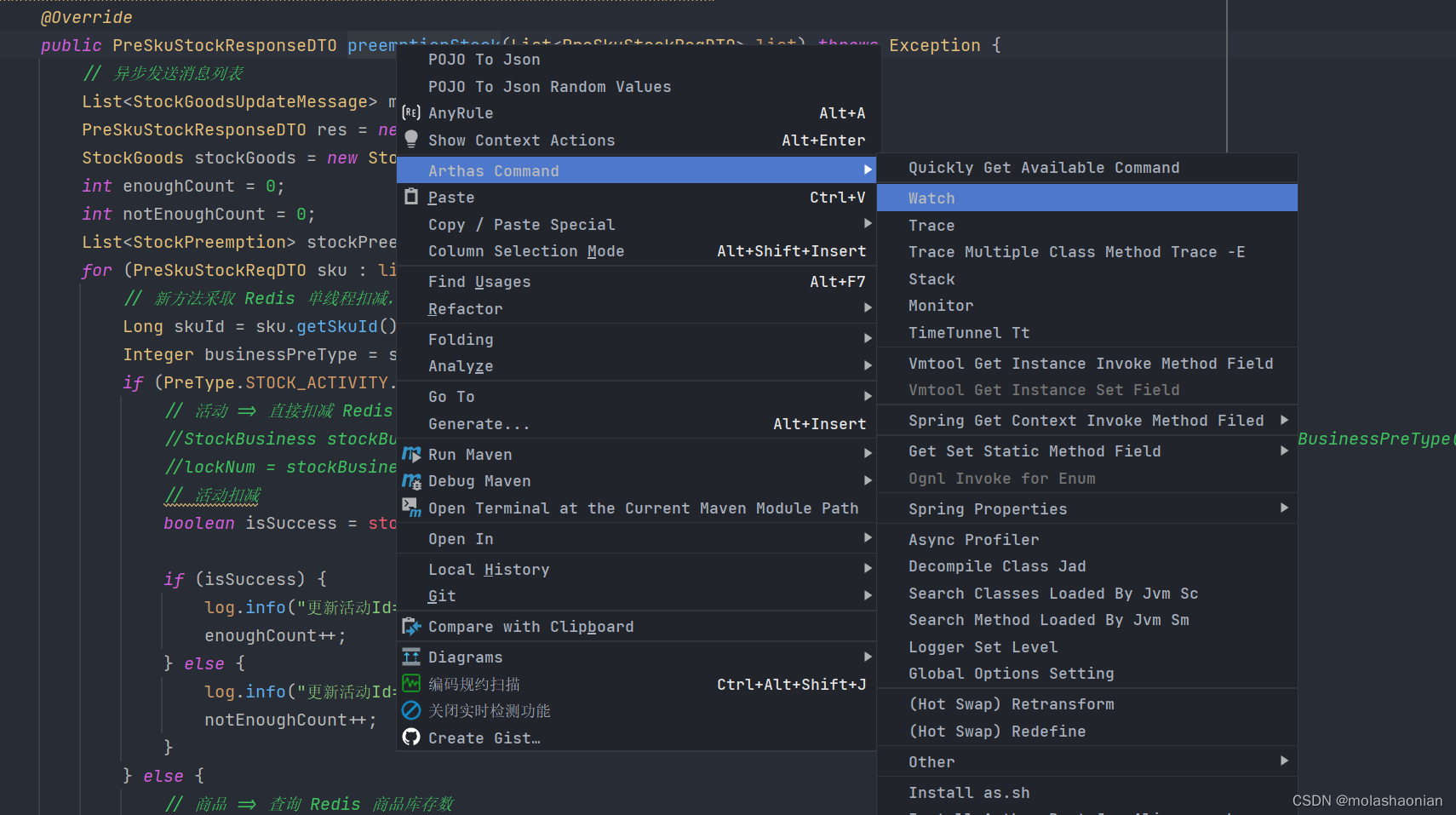The image size is (1456, 815).
Task: Expand the Other submenu arrow
Action: [x=1284, y=761]
